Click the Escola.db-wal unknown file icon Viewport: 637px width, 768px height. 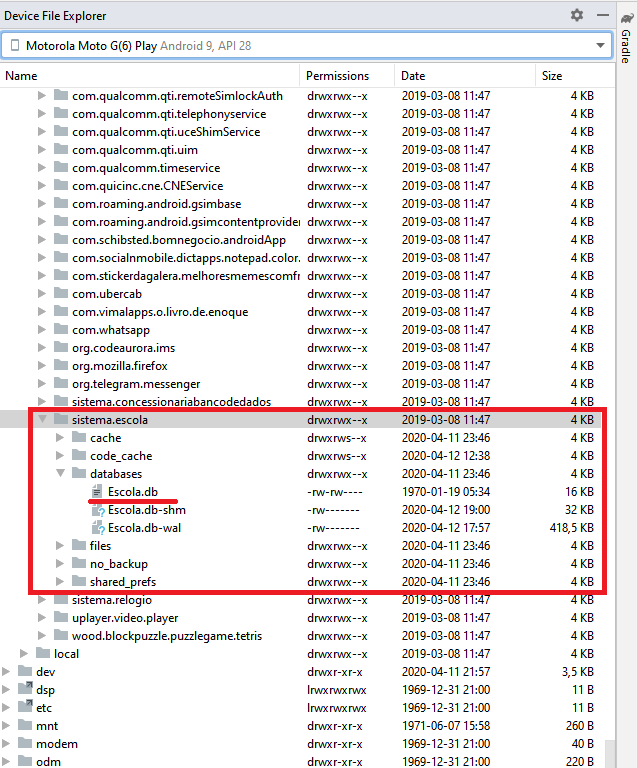tap(98, 528)
